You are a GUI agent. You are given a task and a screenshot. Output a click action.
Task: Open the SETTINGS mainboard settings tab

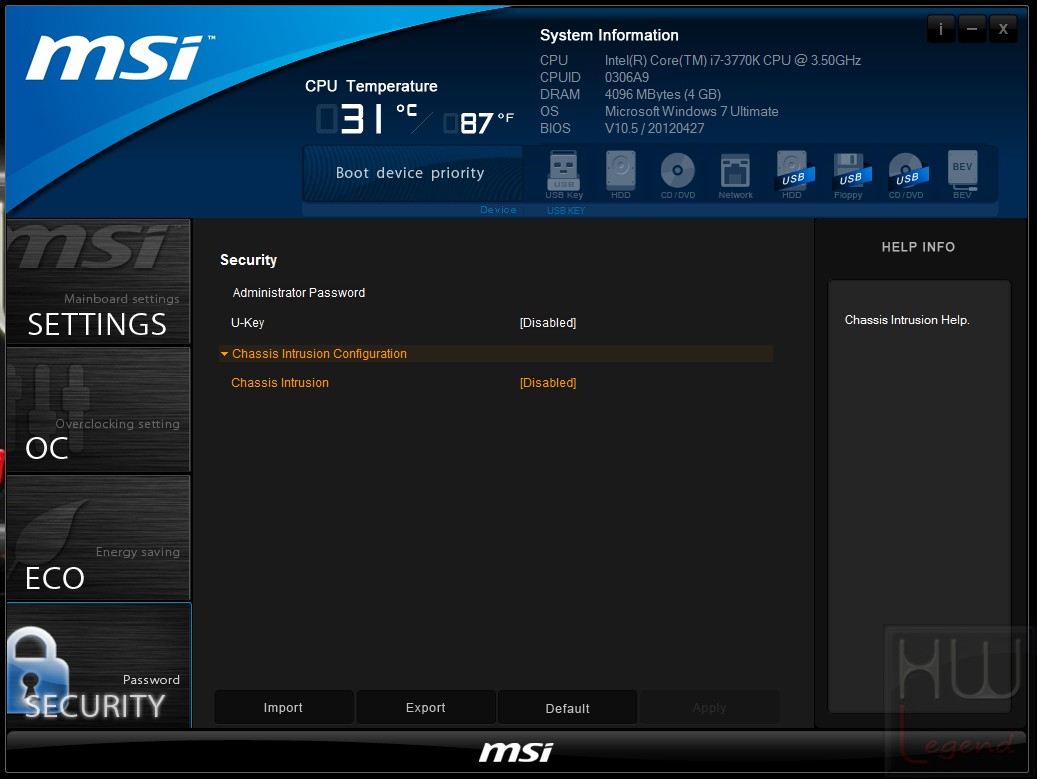(98, 282)
